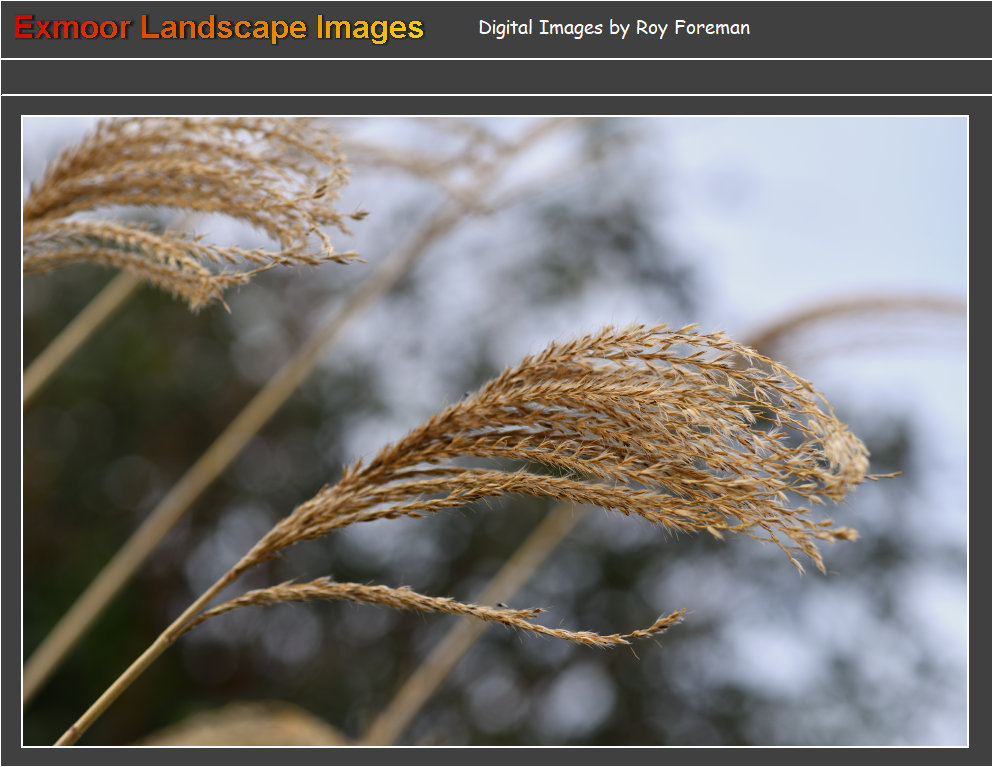Click the "Digital Images by Roy Foreman" text

pyautogui.click(x=614, y=28)
